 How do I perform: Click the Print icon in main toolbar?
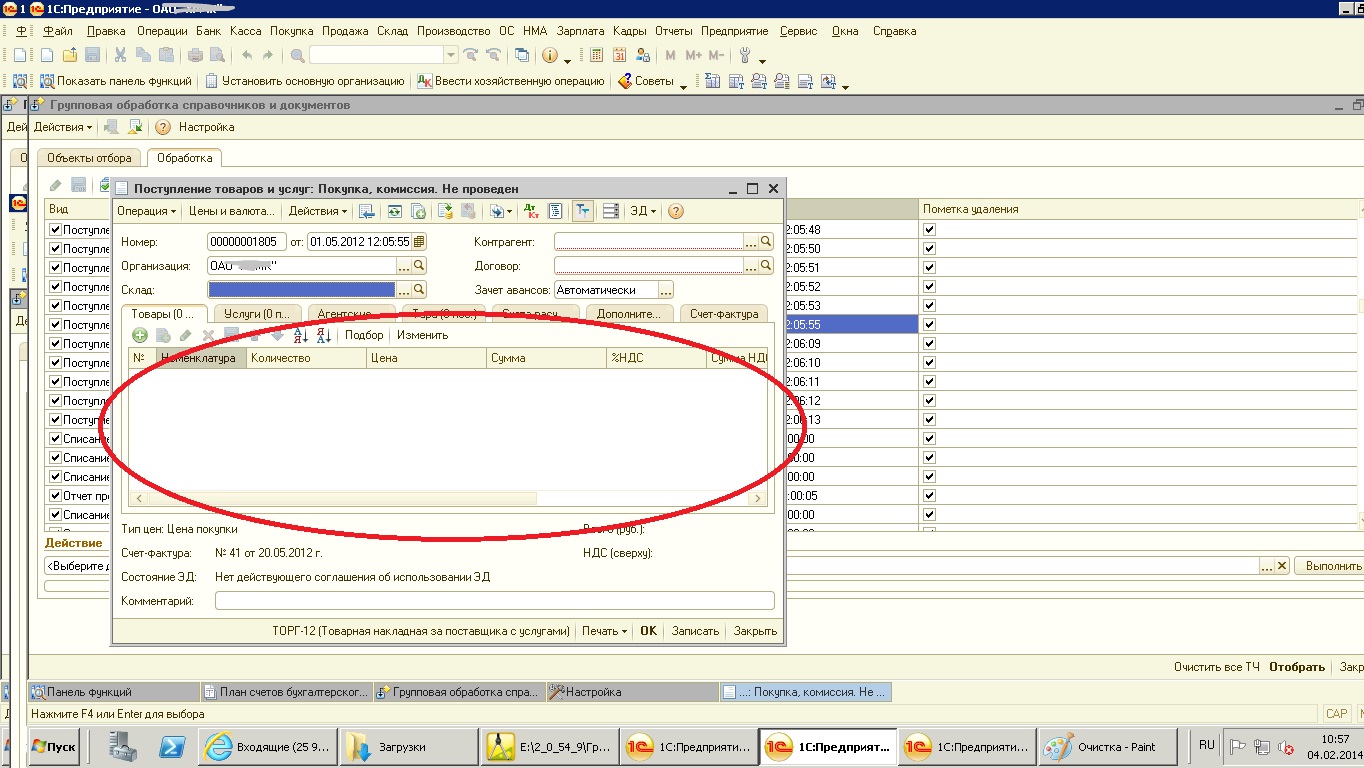tap(196, 55)
